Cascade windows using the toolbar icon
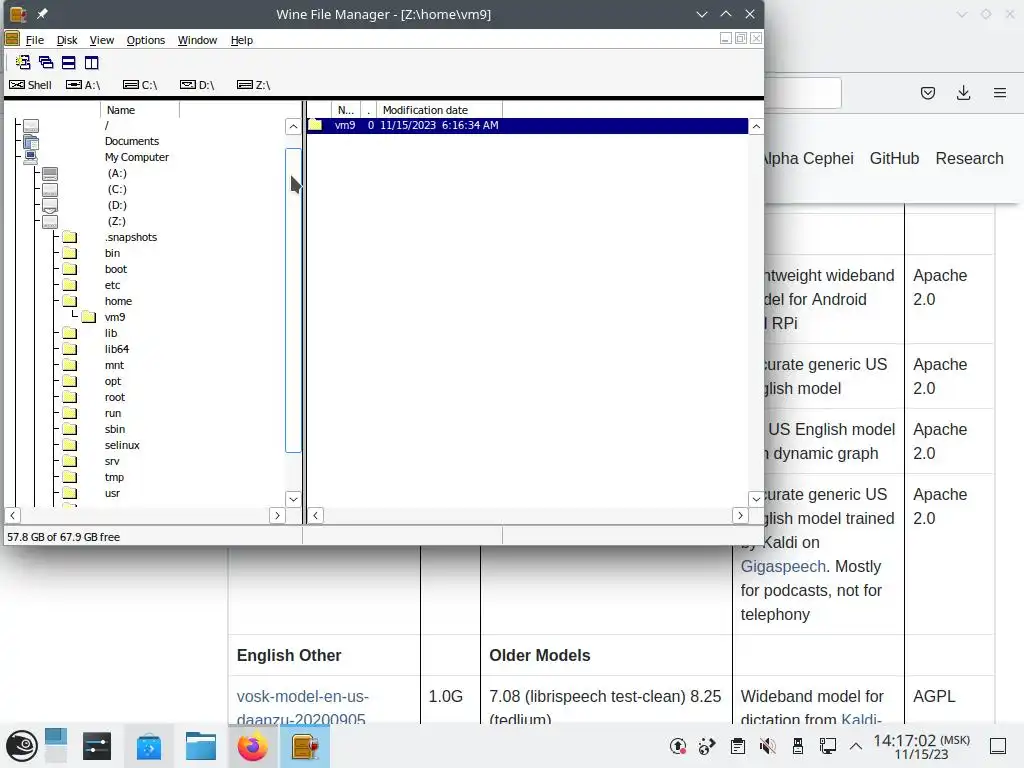1024x768 pixels. point(46,63)
